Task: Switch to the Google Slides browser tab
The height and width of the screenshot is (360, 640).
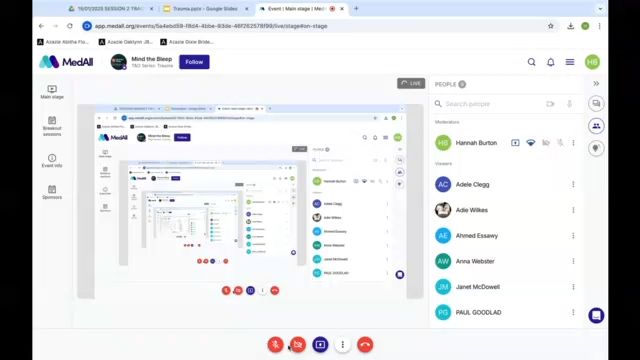Action: pos(205,9)
